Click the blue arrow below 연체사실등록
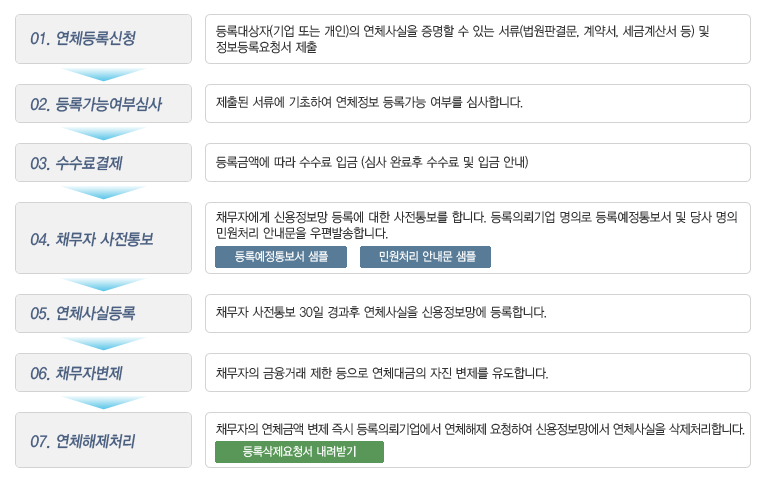Viewport: 770px width, 482px height. tap(104, 343)
